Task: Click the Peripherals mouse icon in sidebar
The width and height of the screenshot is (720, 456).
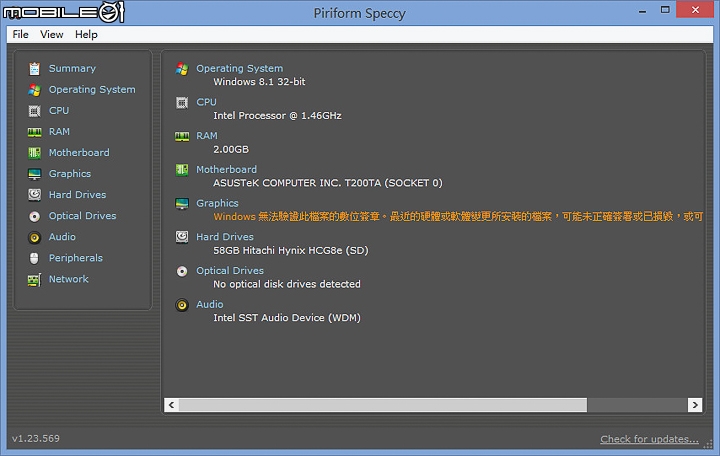Action: (34, 259)
